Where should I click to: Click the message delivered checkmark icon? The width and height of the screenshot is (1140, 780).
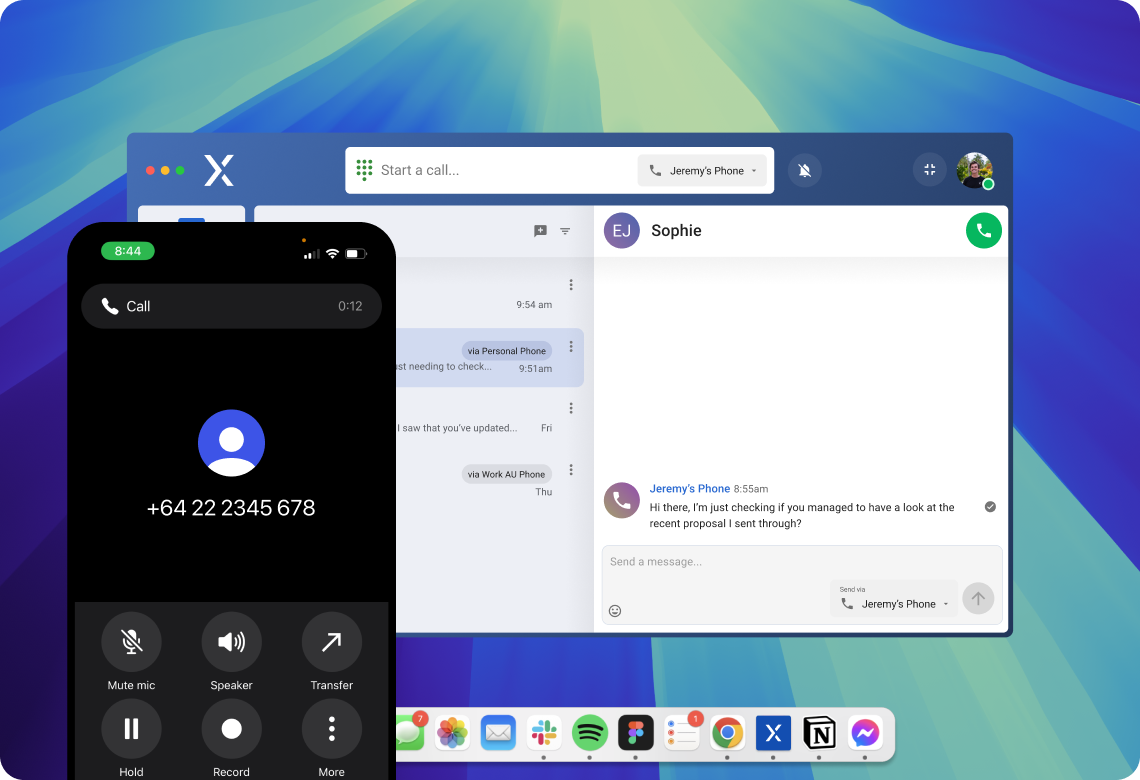point(990,507)
